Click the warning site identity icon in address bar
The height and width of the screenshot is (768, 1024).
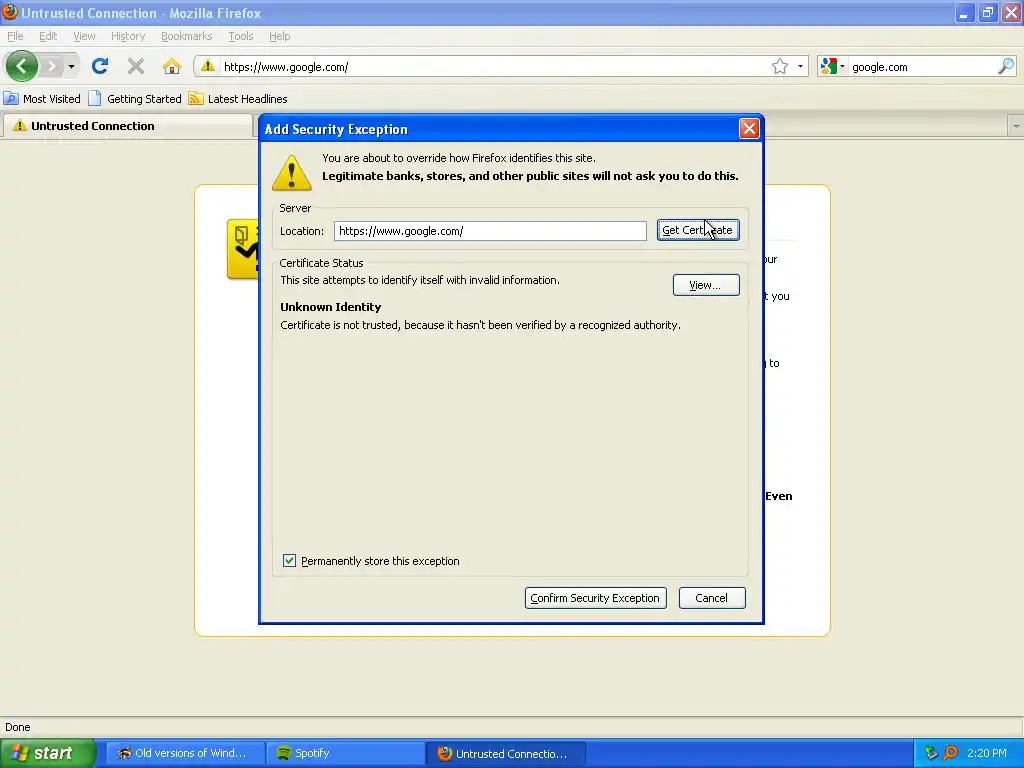click(x=208, y=66)
